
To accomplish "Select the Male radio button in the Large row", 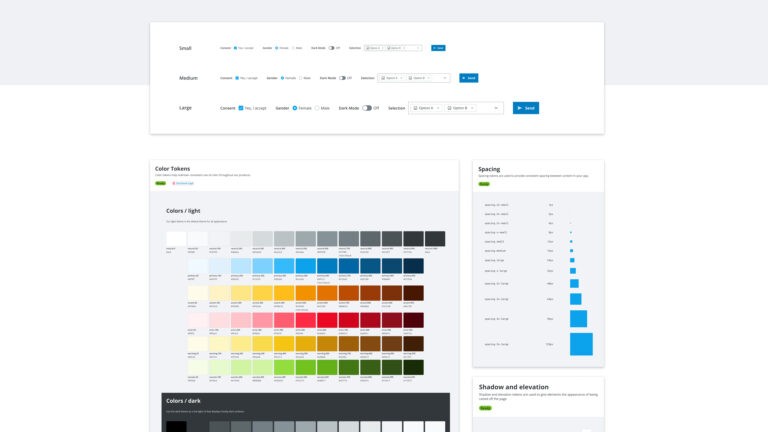I will pos(318,108).
